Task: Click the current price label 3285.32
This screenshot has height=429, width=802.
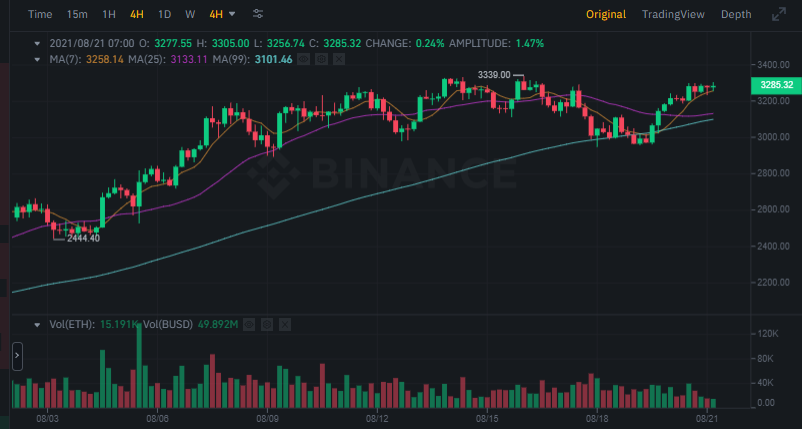Action: 776,85
